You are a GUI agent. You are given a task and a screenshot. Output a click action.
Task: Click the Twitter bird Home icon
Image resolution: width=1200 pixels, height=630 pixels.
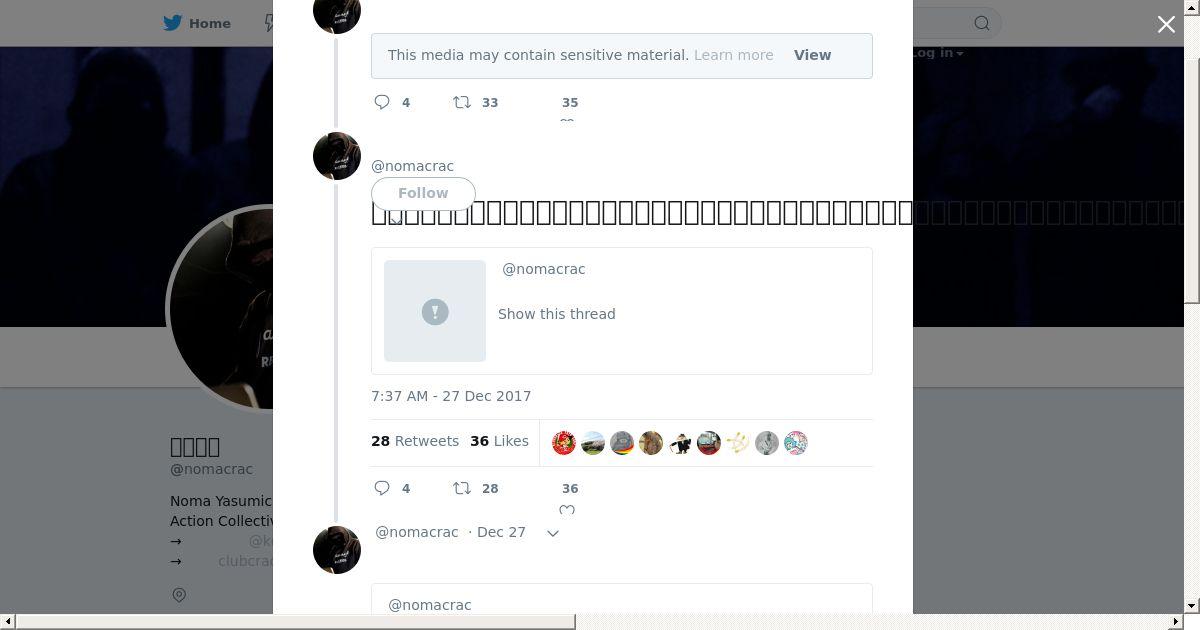point(173,23)
